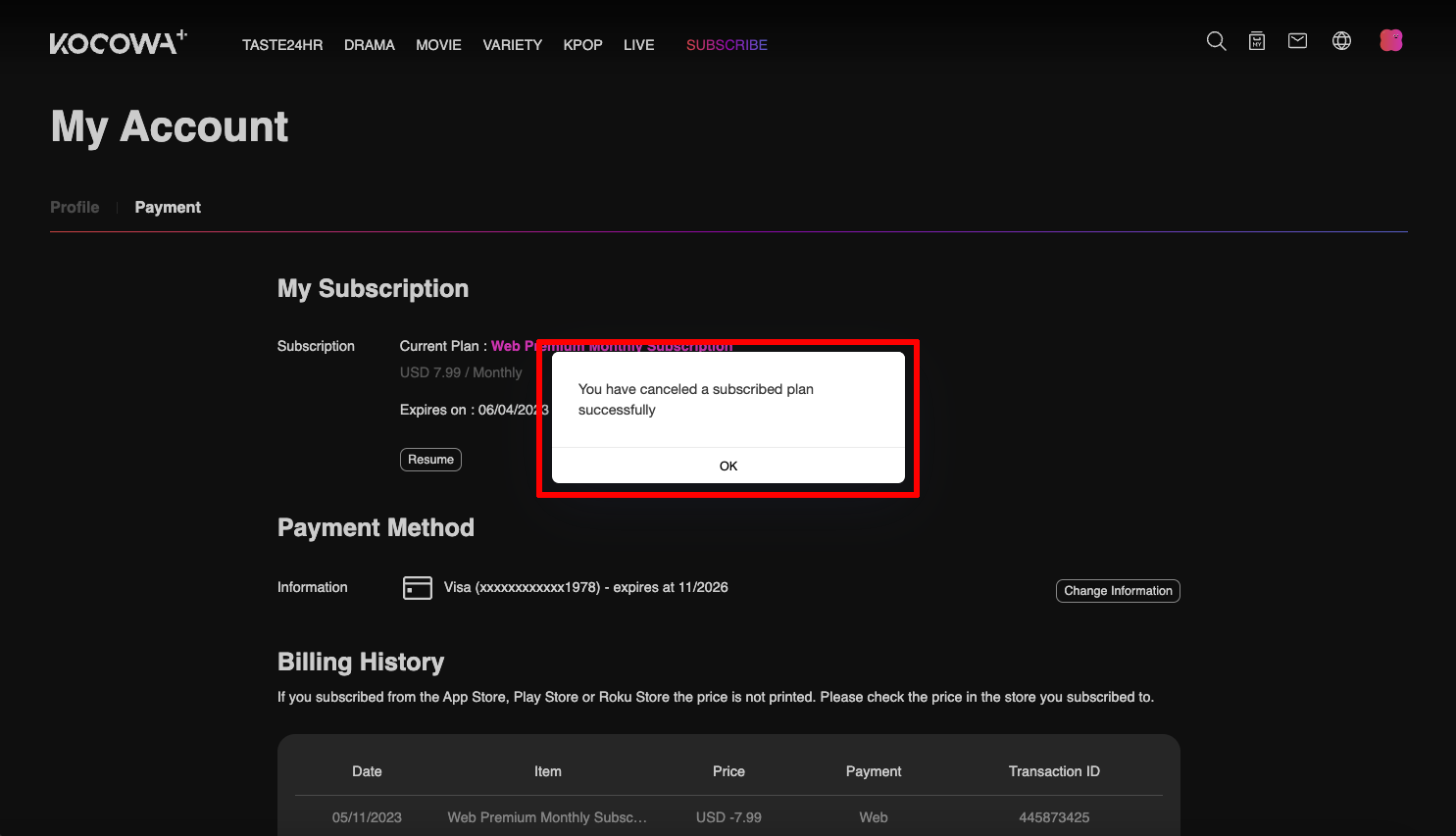Open the globe language selector
This screenshot has width=1456, height=836.
pyautogui.click(x=1341, y=41)
